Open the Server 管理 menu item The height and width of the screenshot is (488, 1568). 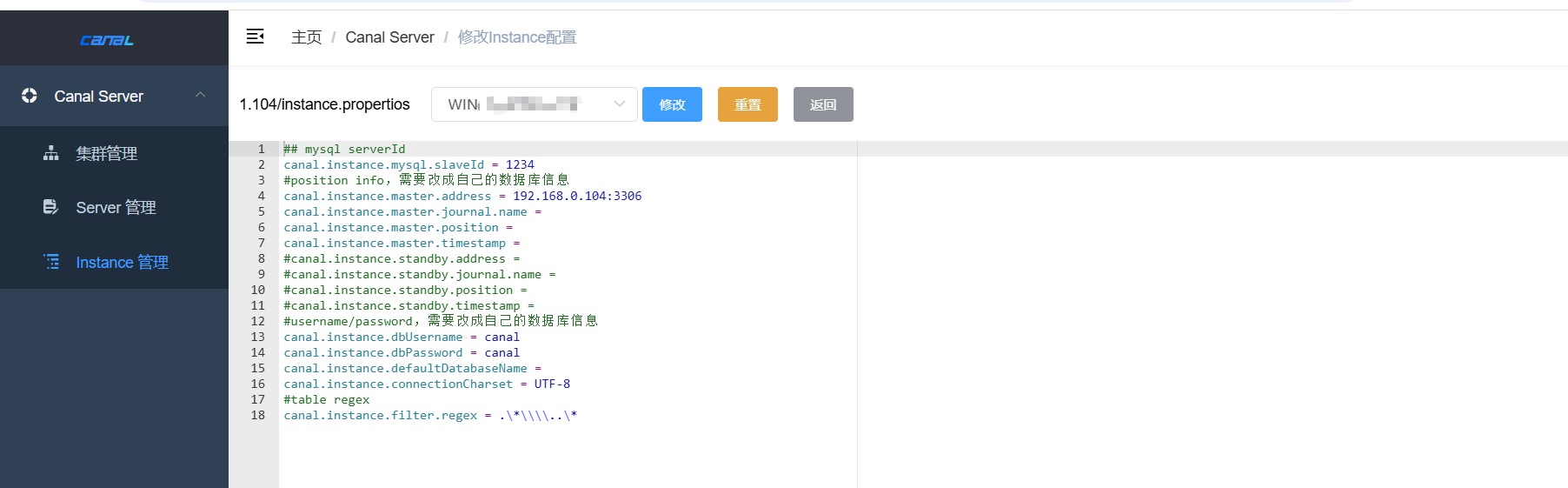pos(114,207)
